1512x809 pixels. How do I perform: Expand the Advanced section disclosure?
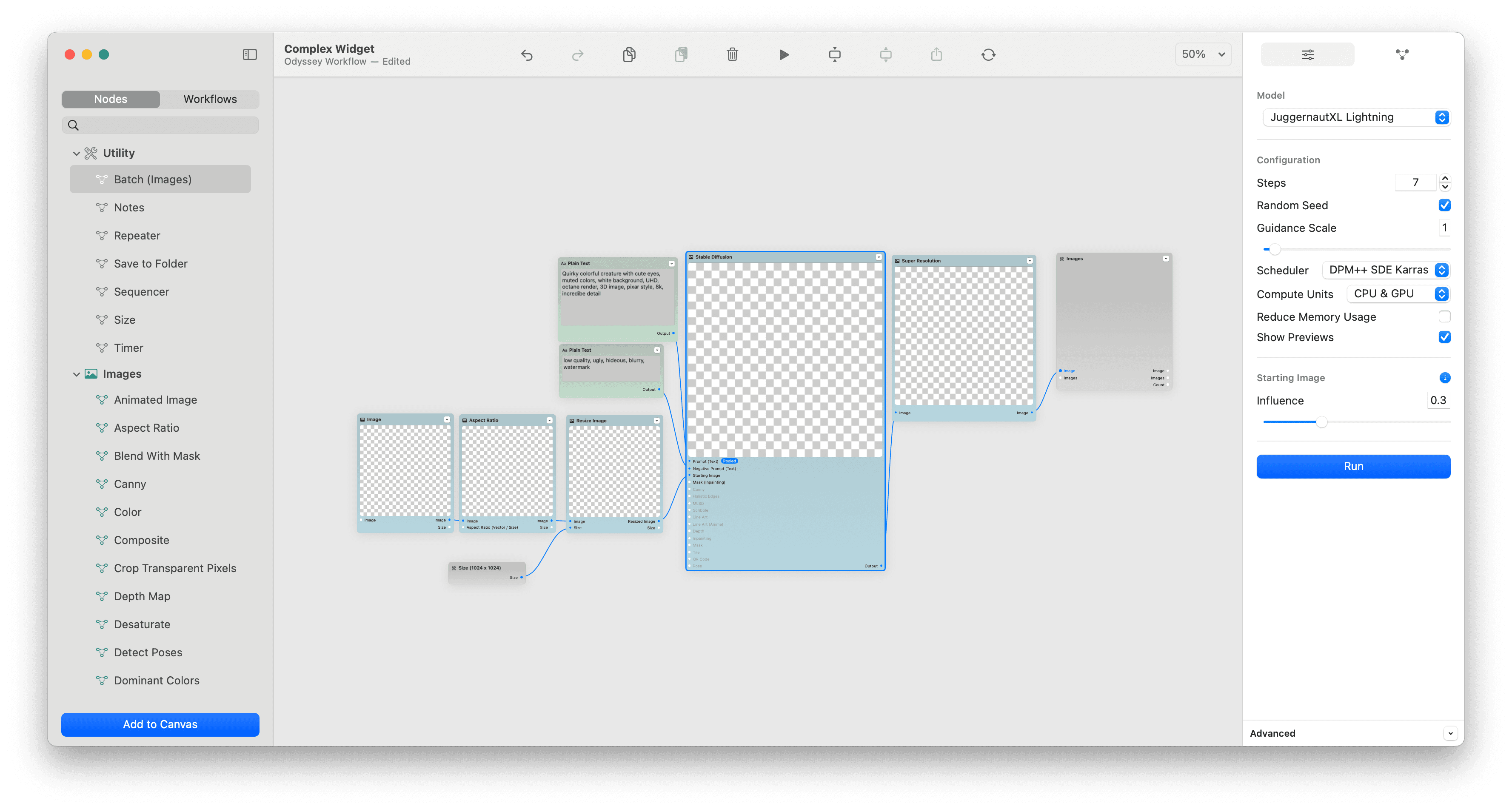click(x=1444, y=733)
